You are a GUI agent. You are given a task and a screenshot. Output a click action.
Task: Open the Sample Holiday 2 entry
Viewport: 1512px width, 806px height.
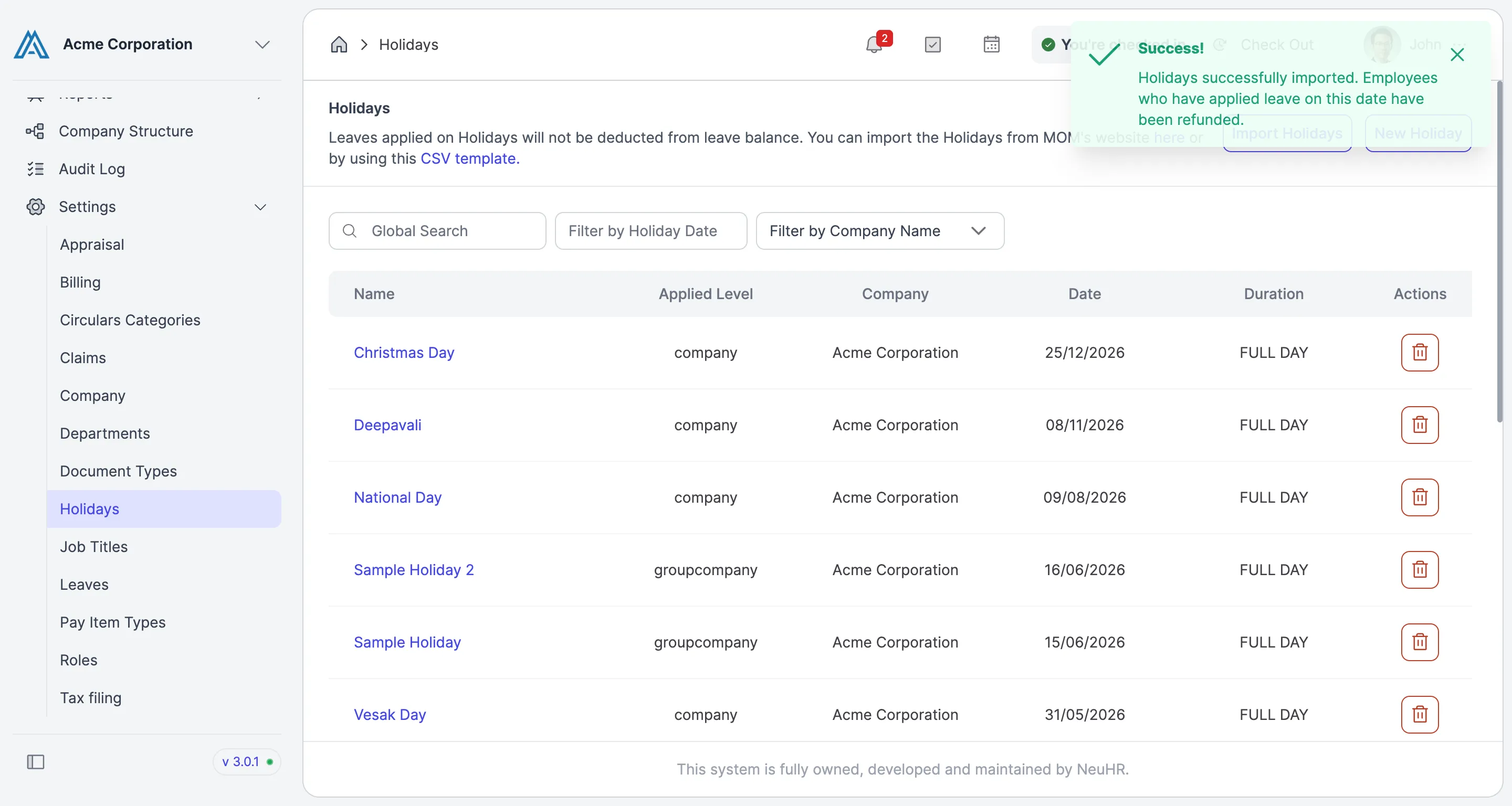tap(413, 569)
